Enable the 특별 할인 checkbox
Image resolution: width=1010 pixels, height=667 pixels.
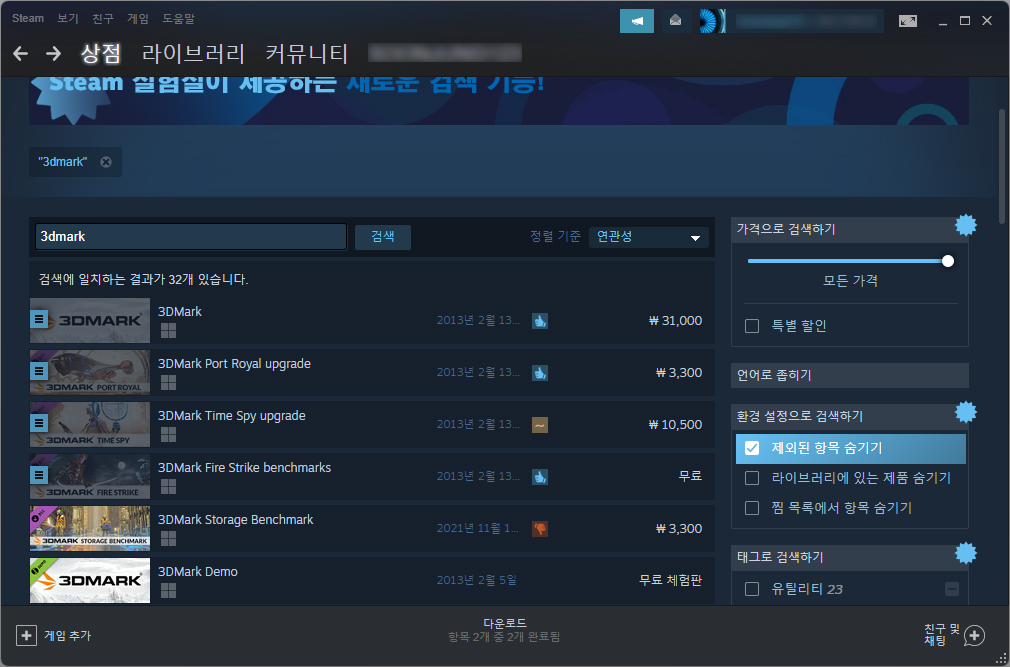[752, 326]
